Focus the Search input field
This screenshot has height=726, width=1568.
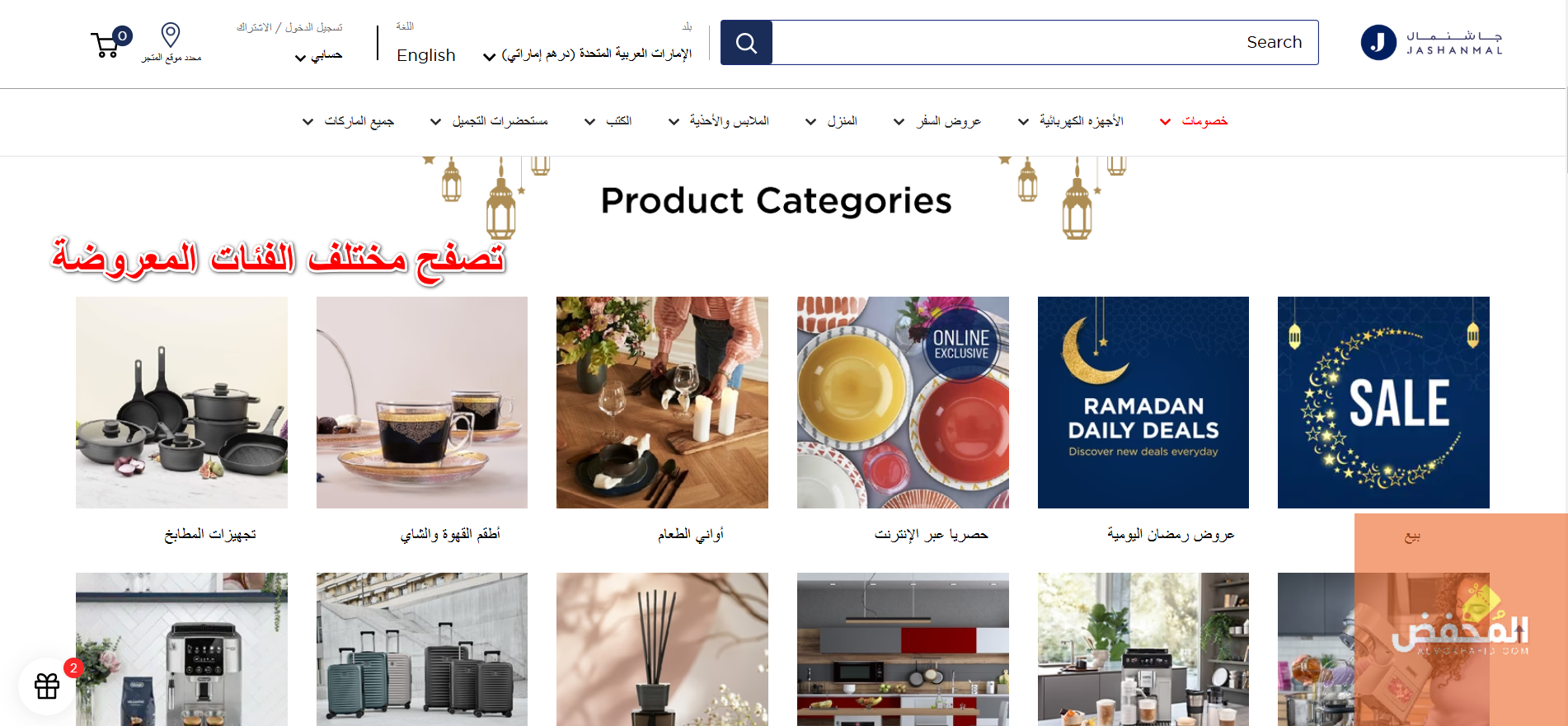pyautogui.click(x=1045, y=43)
